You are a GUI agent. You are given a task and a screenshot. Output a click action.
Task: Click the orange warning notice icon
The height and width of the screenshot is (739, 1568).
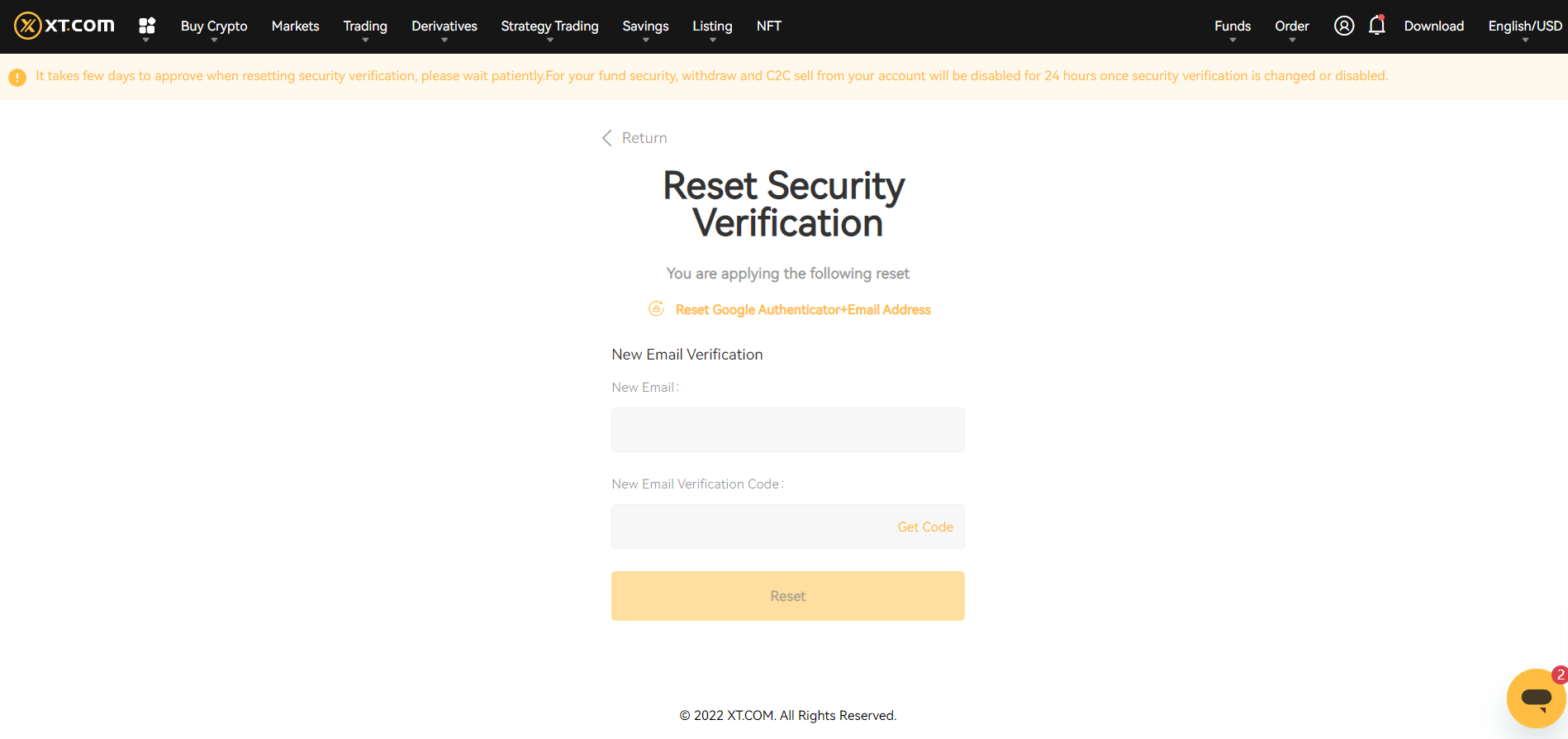17,78
